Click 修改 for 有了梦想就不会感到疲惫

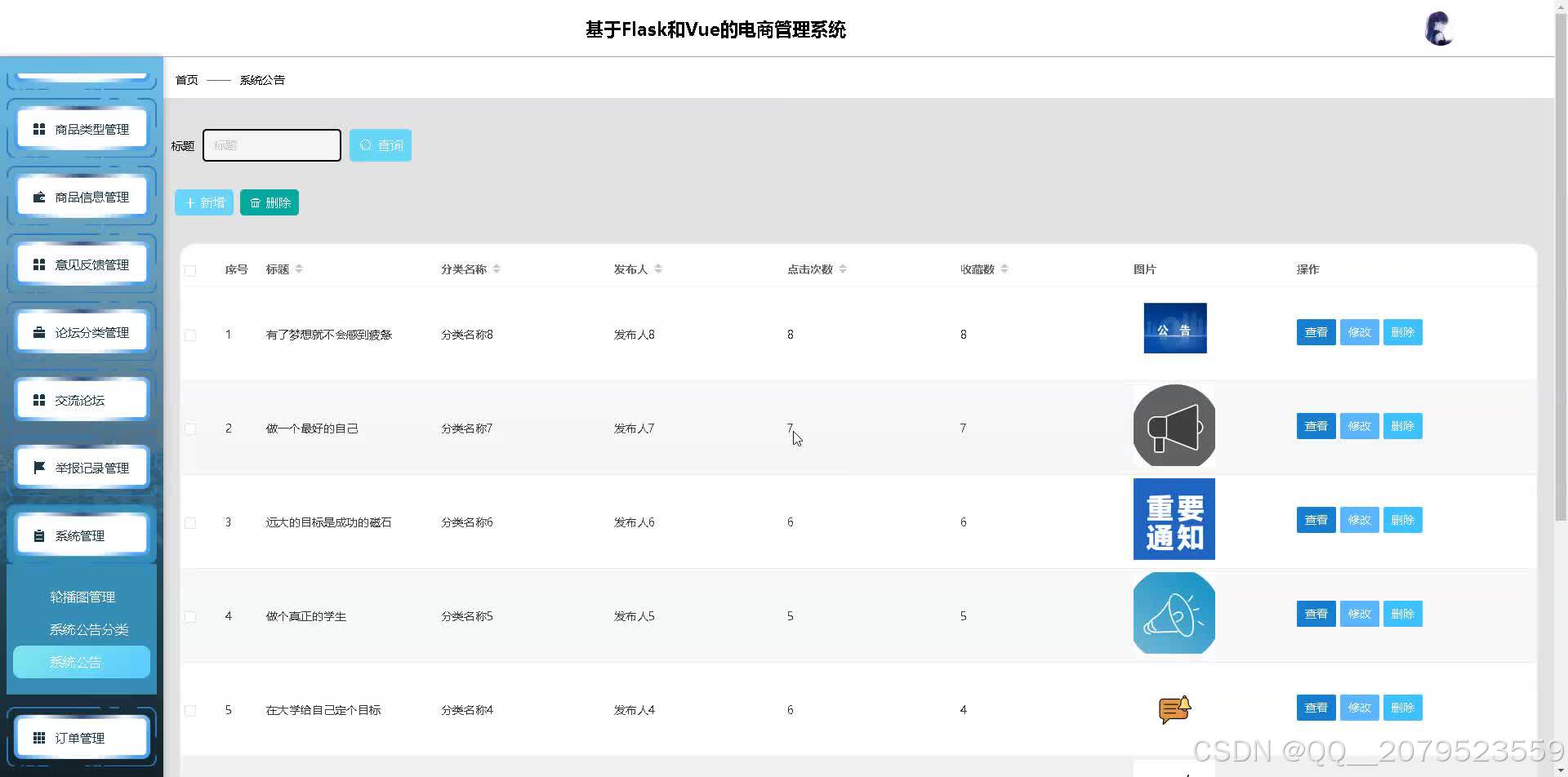[1359, 332]
